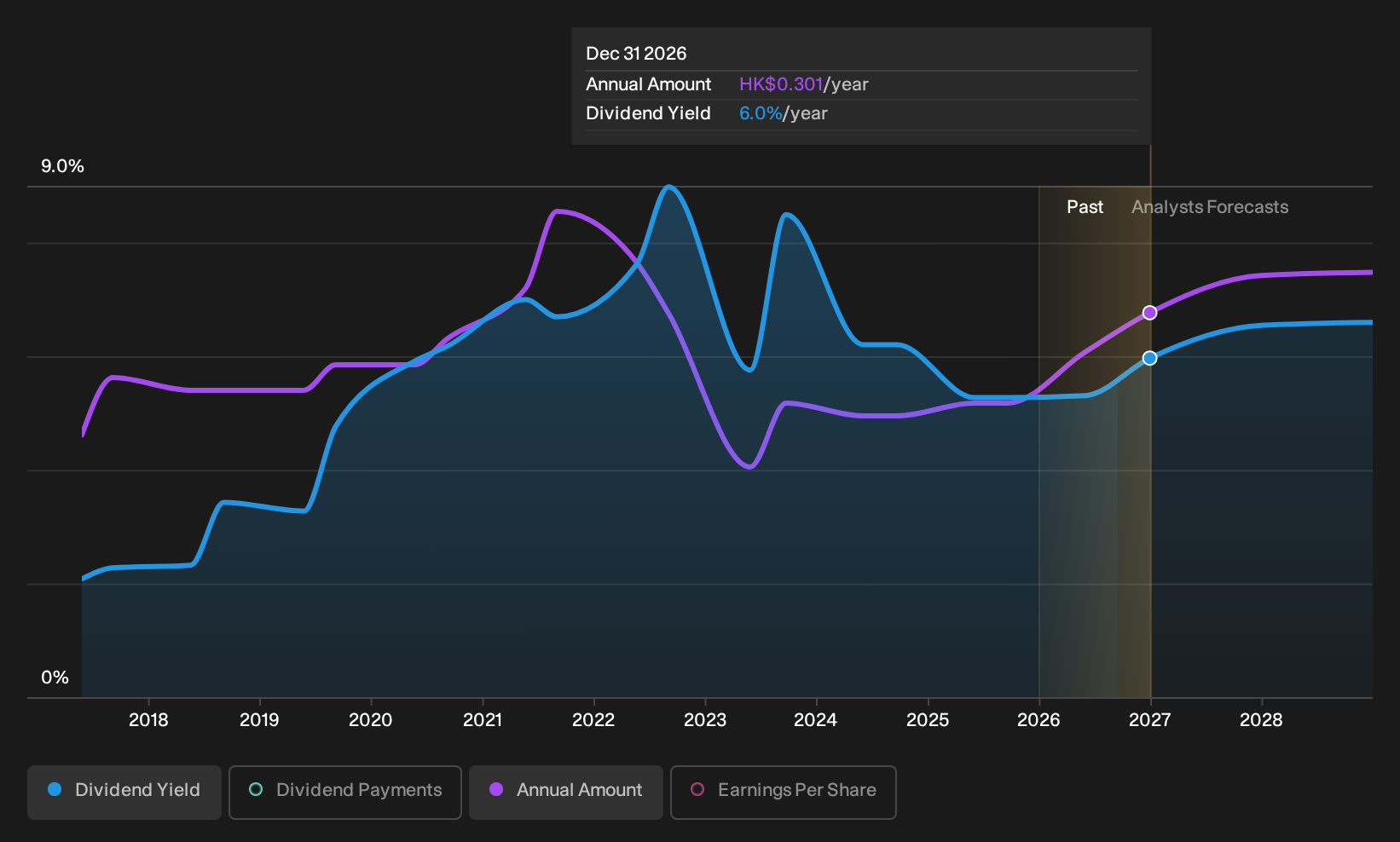The width and height of the screenshot is (1400, 842).
Task: Toggle the Dividend Yield legend button
Action: 124,792
